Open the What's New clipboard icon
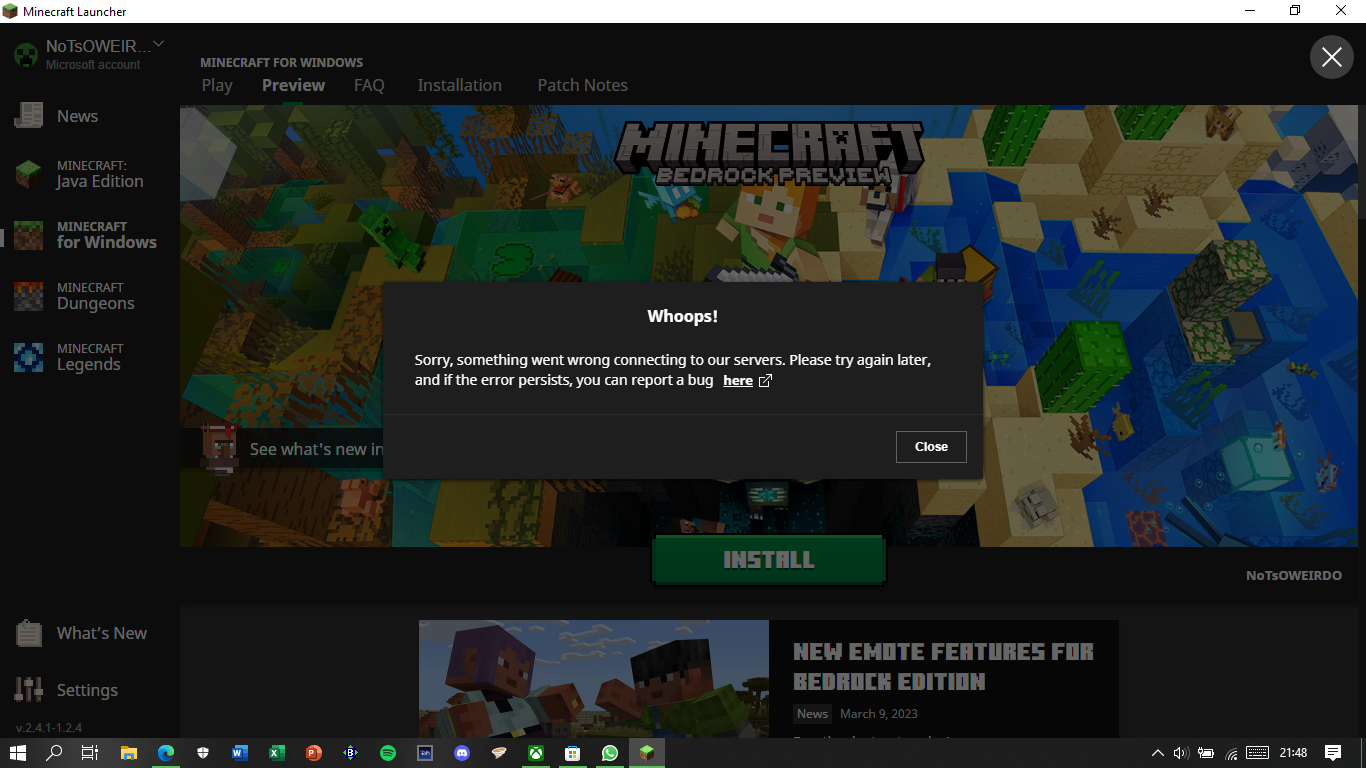The image size is (1366, 768). 28,633
